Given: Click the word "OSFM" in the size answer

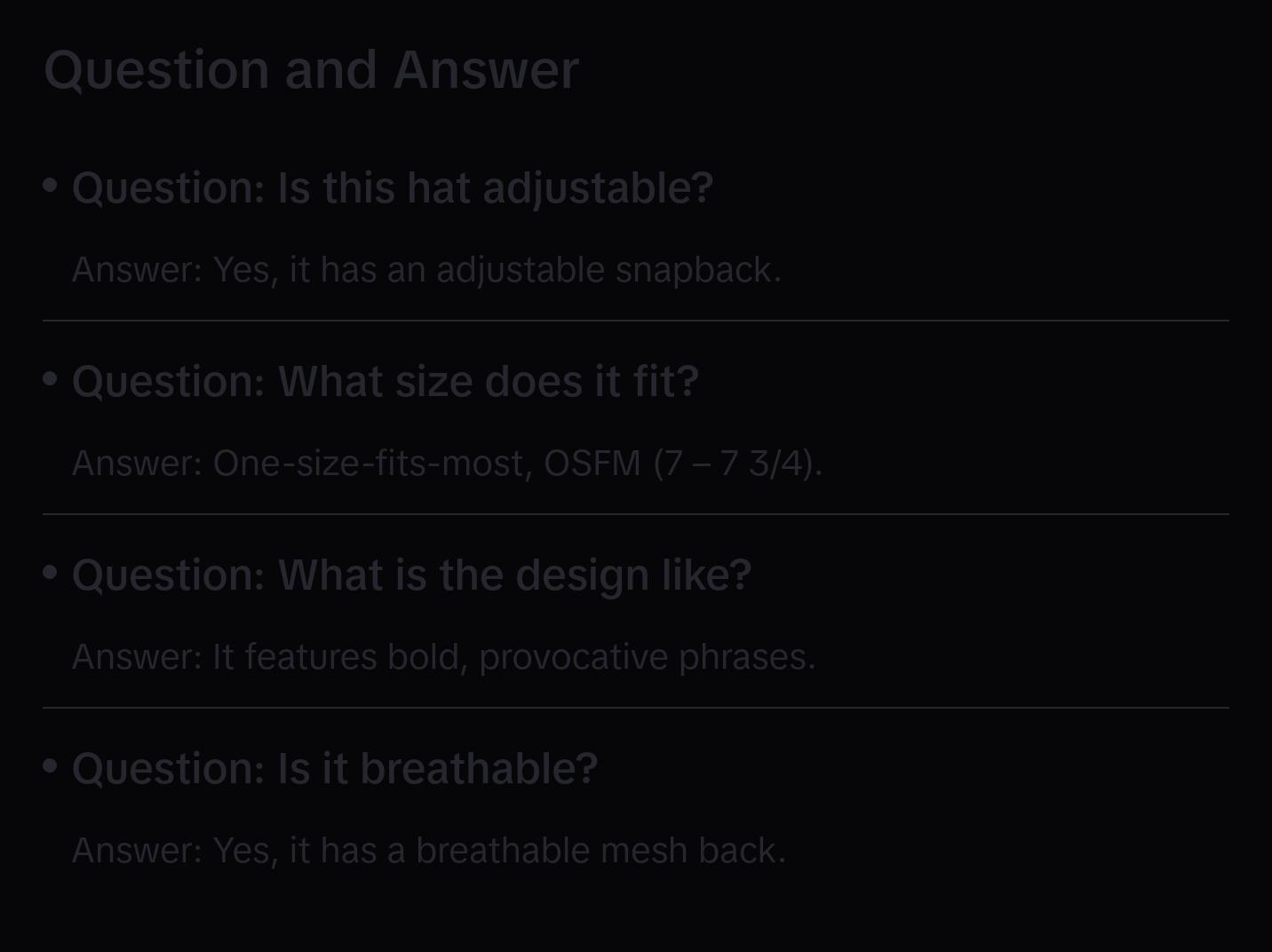Looking at the screenshot, I should tap(592, 464).
